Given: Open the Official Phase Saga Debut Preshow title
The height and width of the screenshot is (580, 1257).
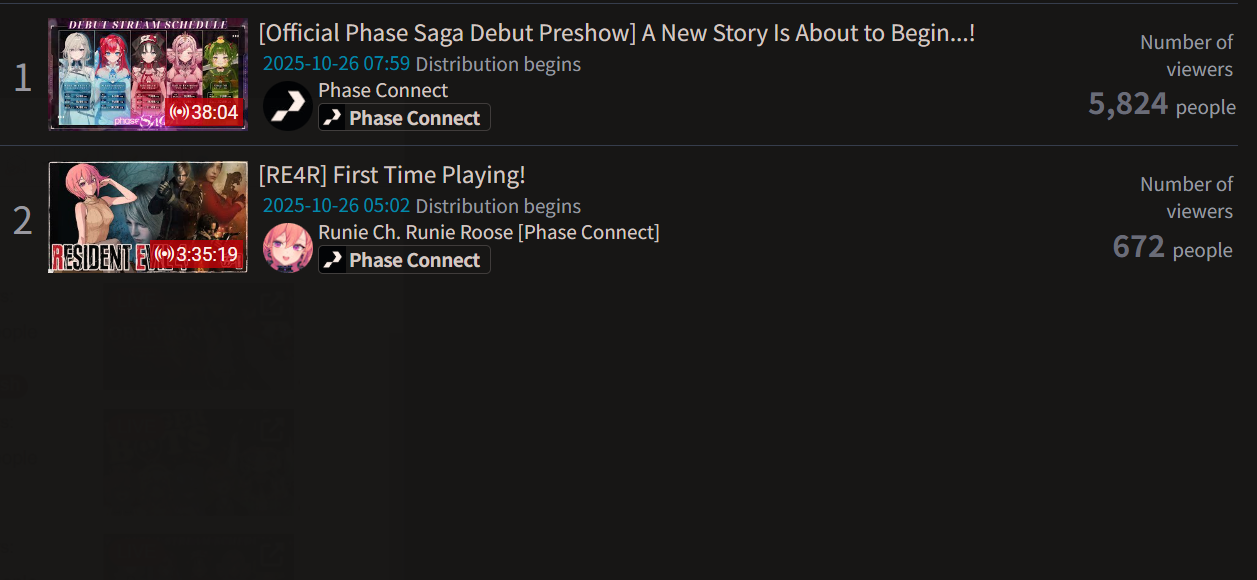Looking at the screenshot, I should click(616, 33).
